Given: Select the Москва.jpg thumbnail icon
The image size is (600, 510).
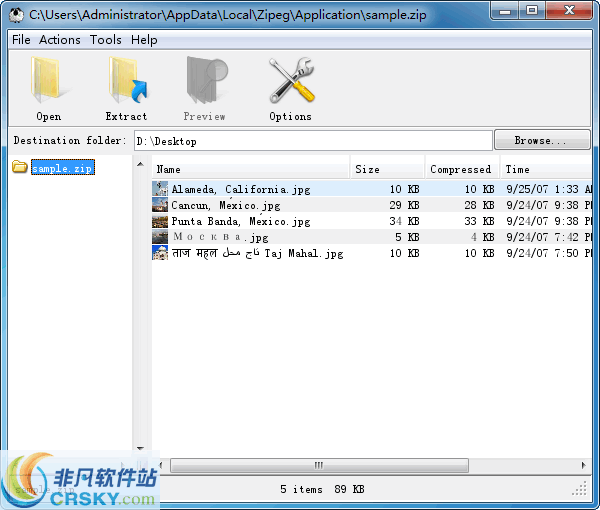Looking at the screenshot, I should point(160,237).
